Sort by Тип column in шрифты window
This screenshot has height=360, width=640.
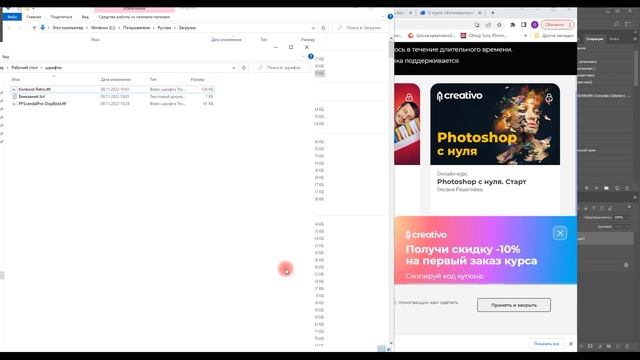click(153, 79)
